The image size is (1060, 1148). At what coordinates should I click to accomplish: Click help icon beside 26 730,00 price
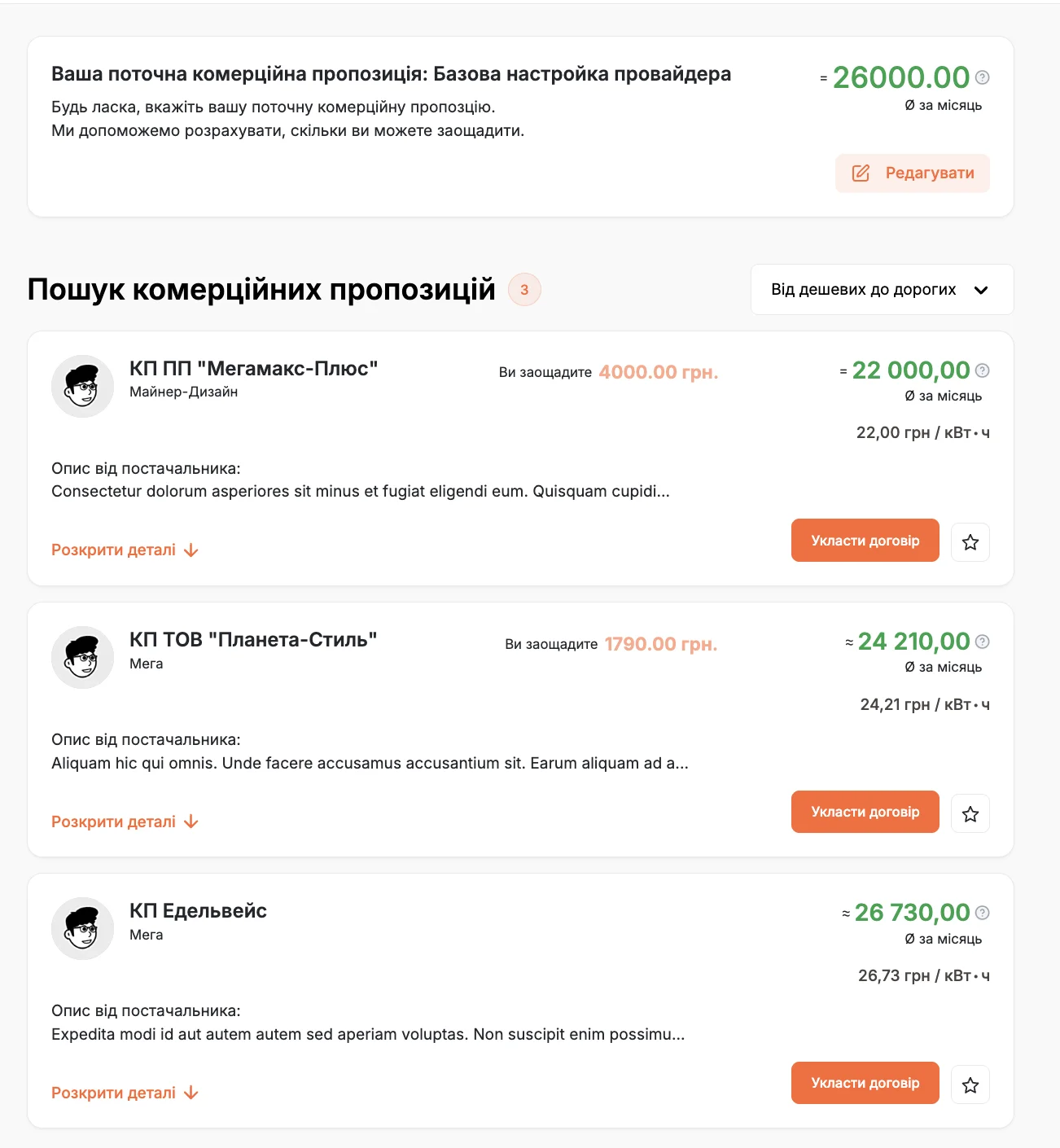[983, 913]
